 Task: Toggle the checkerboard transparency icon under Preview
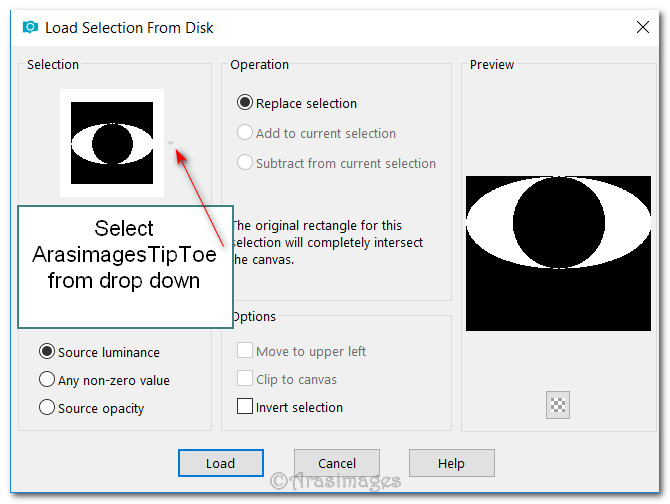pos(558,405)
